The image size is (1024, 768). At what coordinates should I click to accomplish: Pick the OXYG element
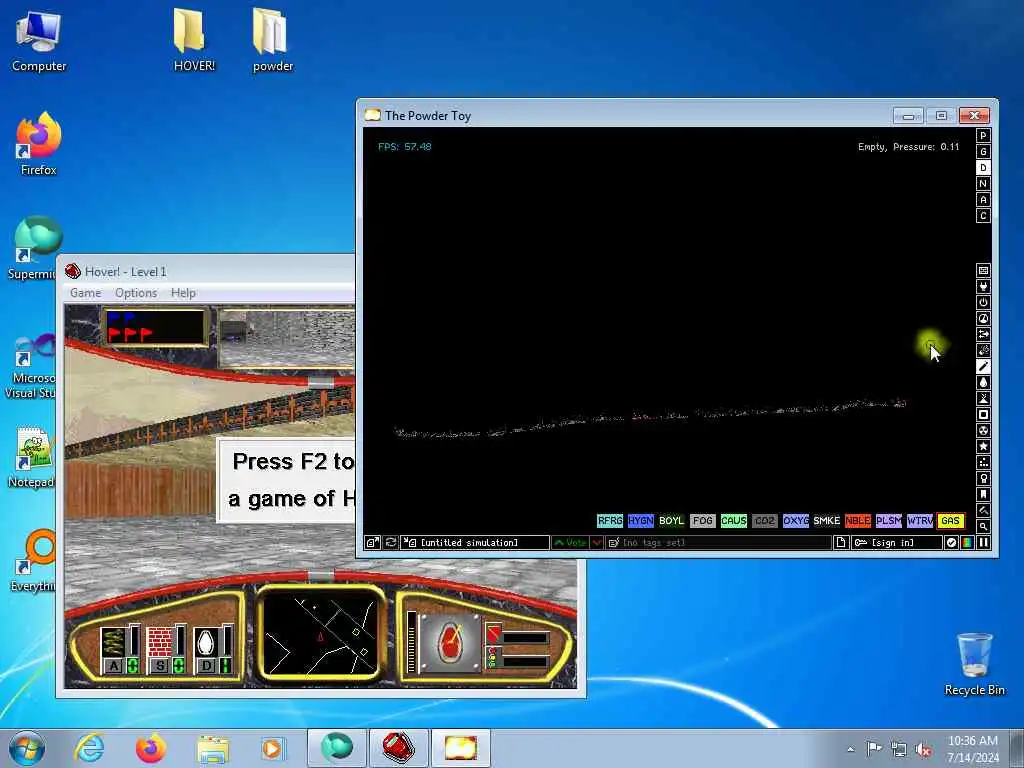coord(795,520)
